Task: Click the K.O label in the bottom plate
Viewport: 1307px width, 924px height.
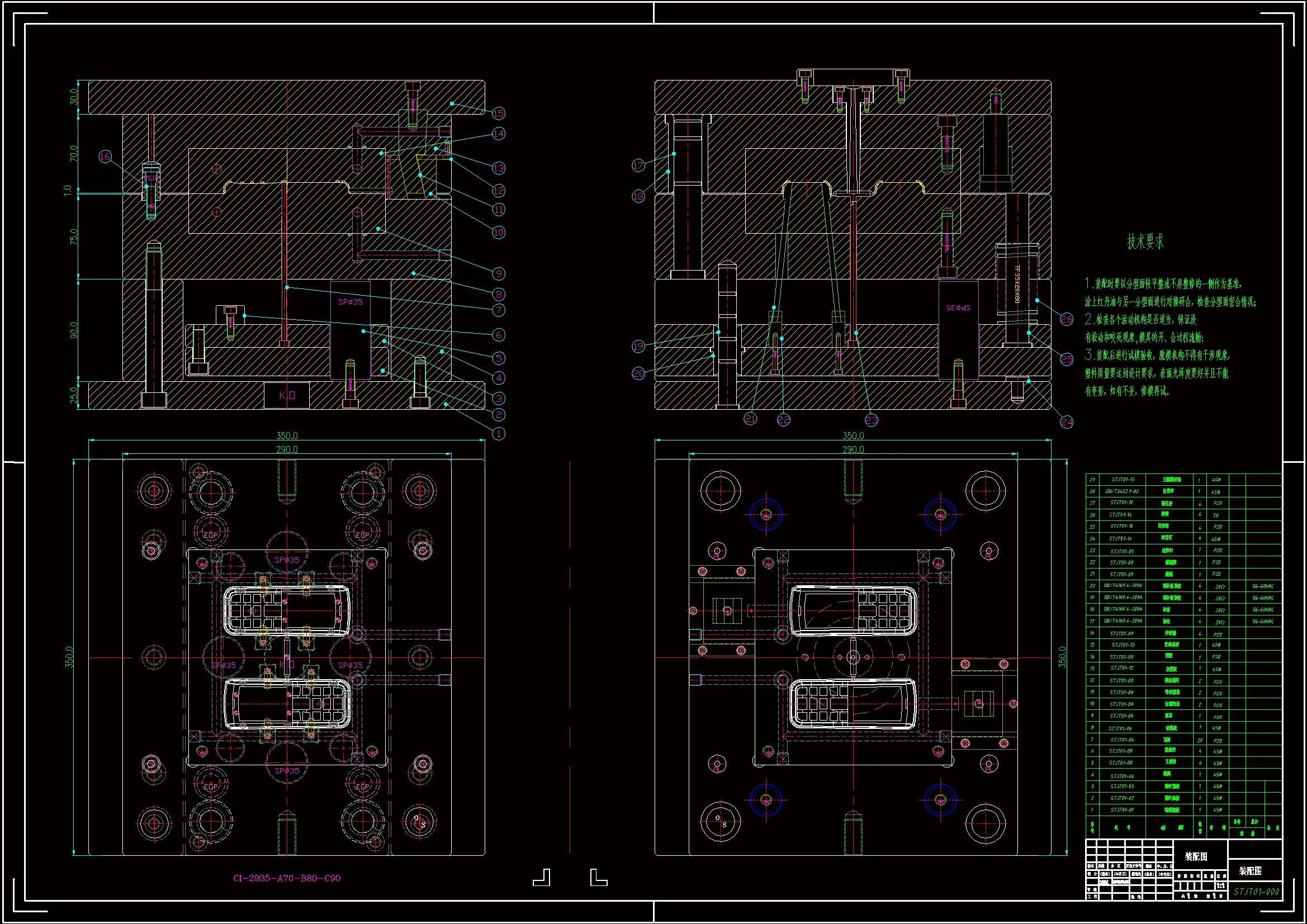Action: tap(287, 395)
